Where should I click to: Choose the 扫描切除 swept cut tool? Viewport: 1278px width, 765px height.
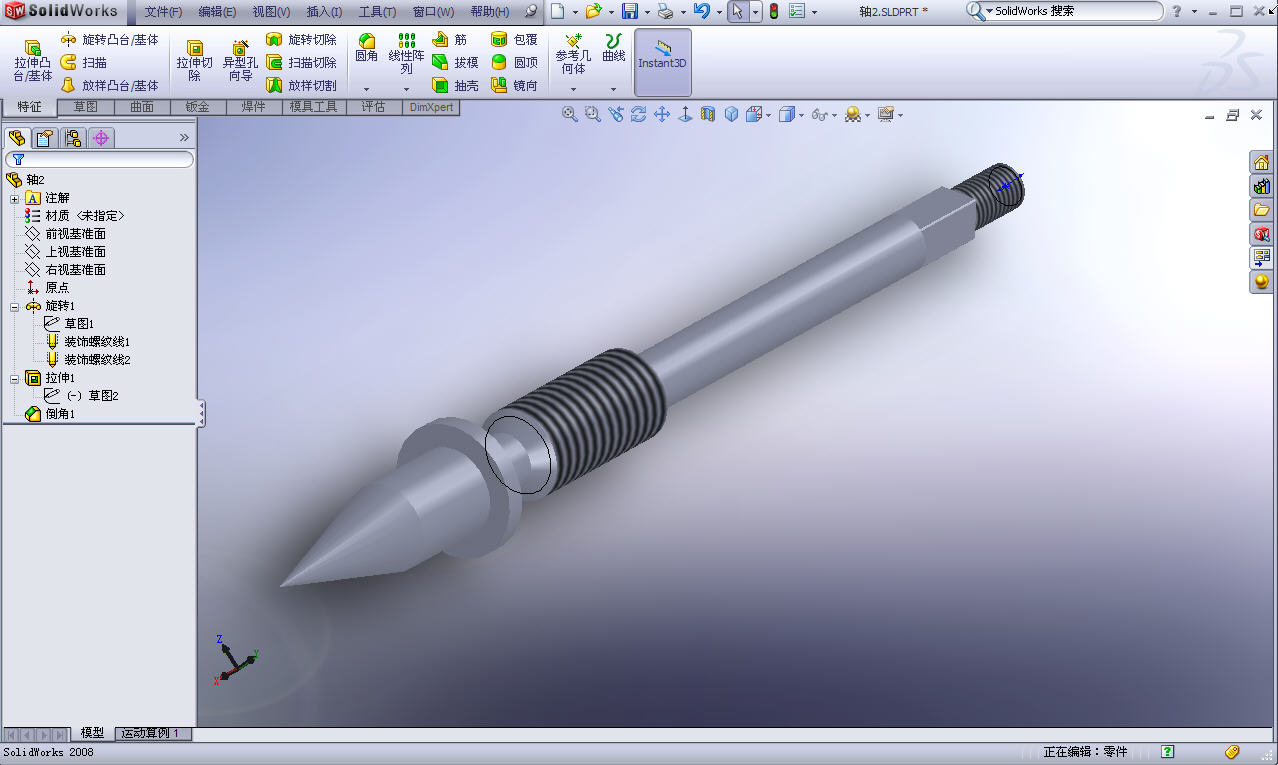click(301, 63)
